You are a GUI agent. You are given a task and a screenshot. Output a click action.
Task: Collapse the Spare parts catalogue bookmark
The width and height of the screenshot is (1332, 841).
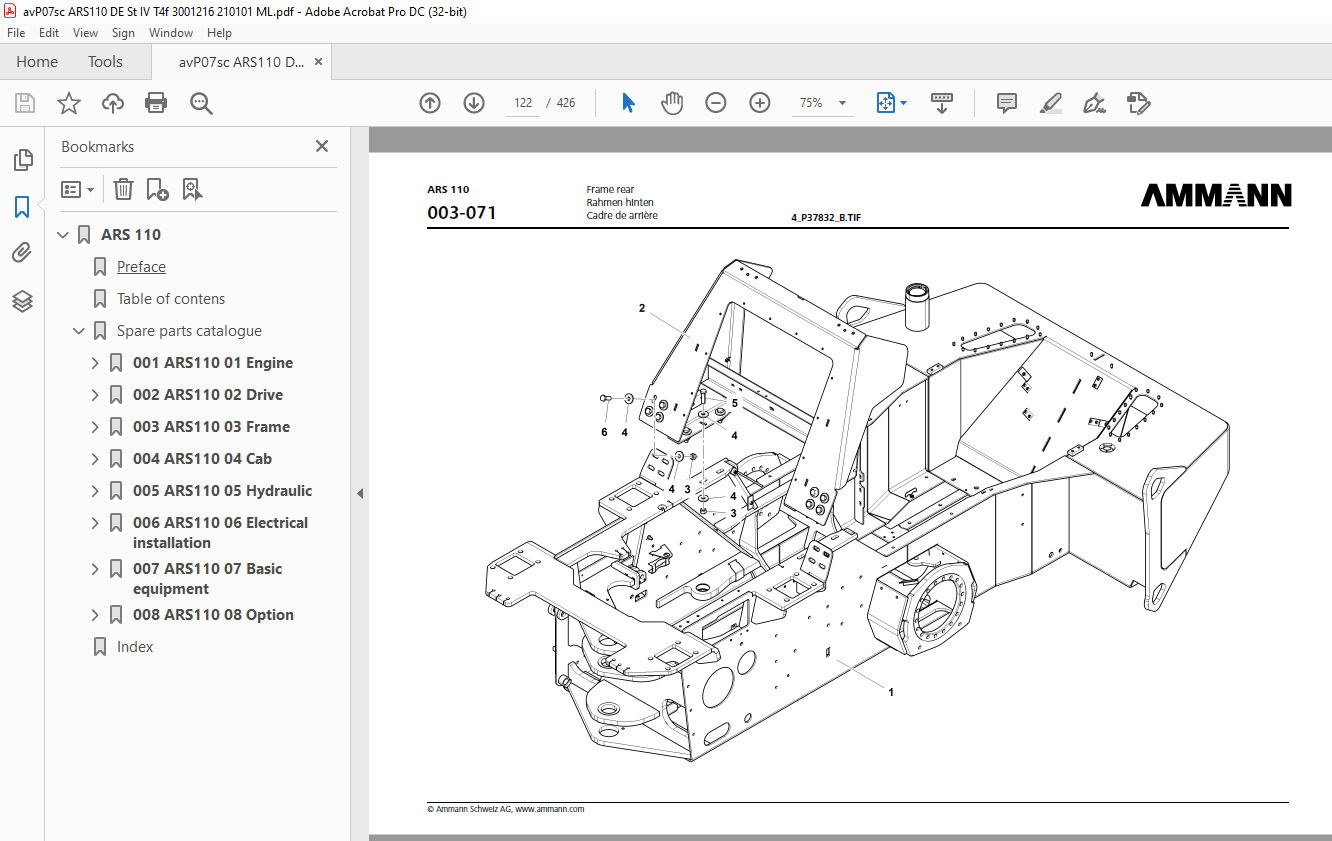click(80, 331)
